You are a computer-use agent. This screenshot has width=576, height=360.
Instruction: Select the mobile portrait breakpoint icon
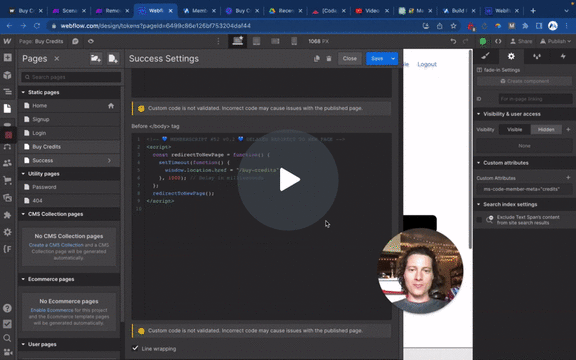click(x=294, y=41)
